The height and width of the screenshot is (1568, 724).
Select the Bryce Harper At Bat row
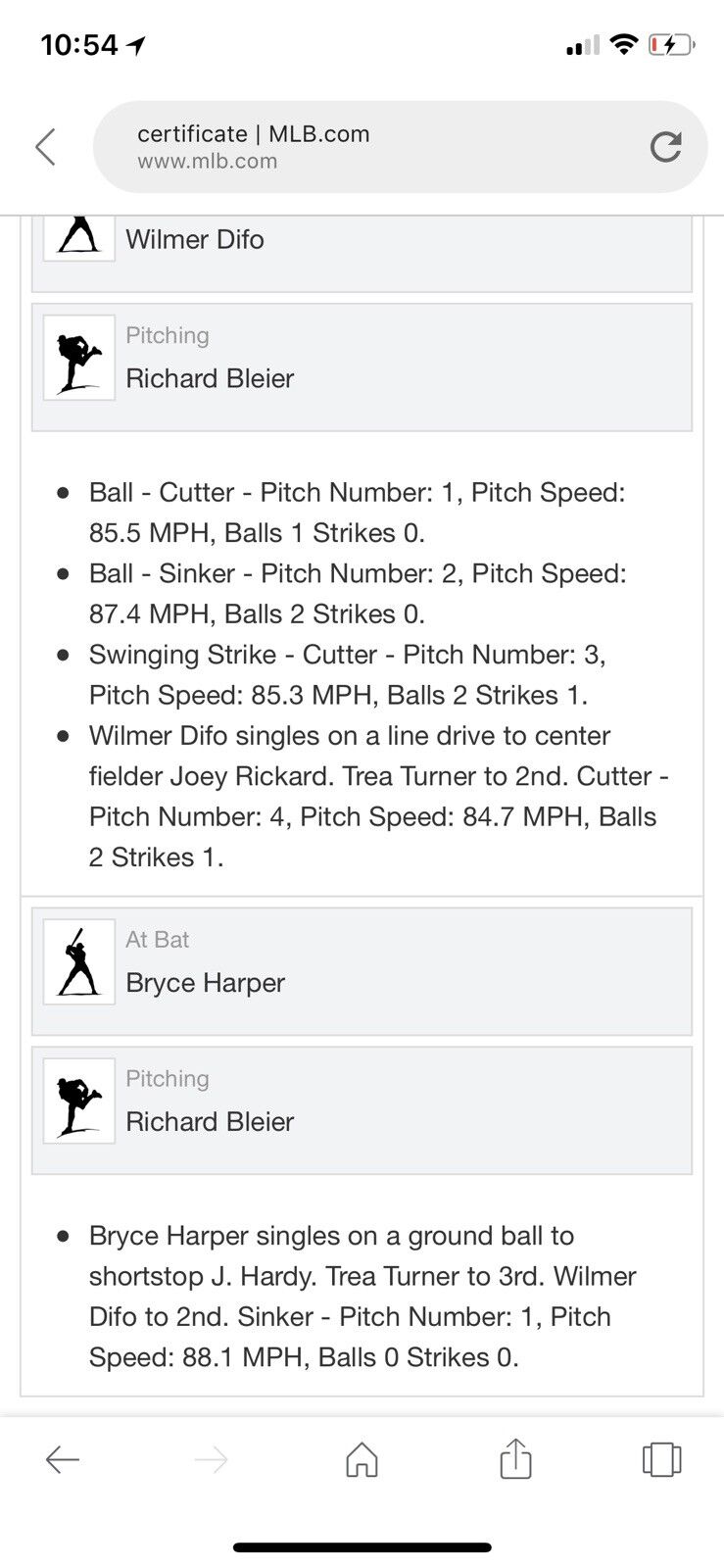[x=362, y=971]
